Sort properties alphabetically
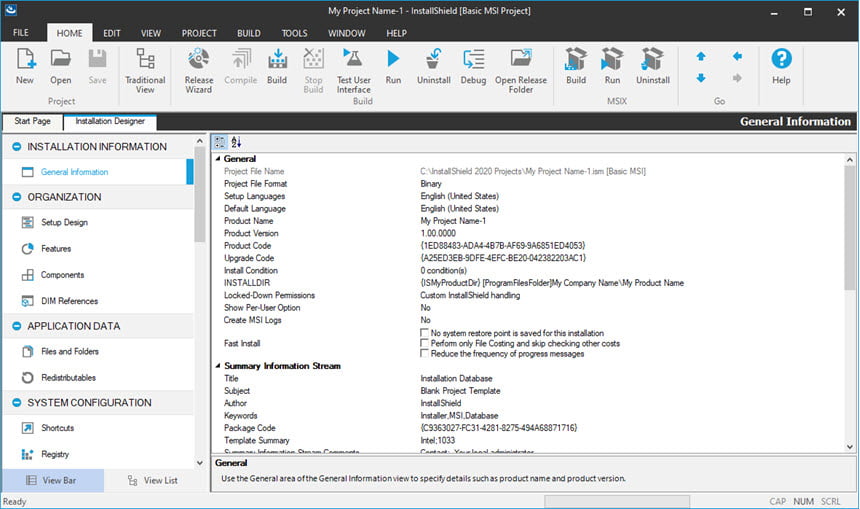This screenshot has width=860, height=509. coord(236,143)
